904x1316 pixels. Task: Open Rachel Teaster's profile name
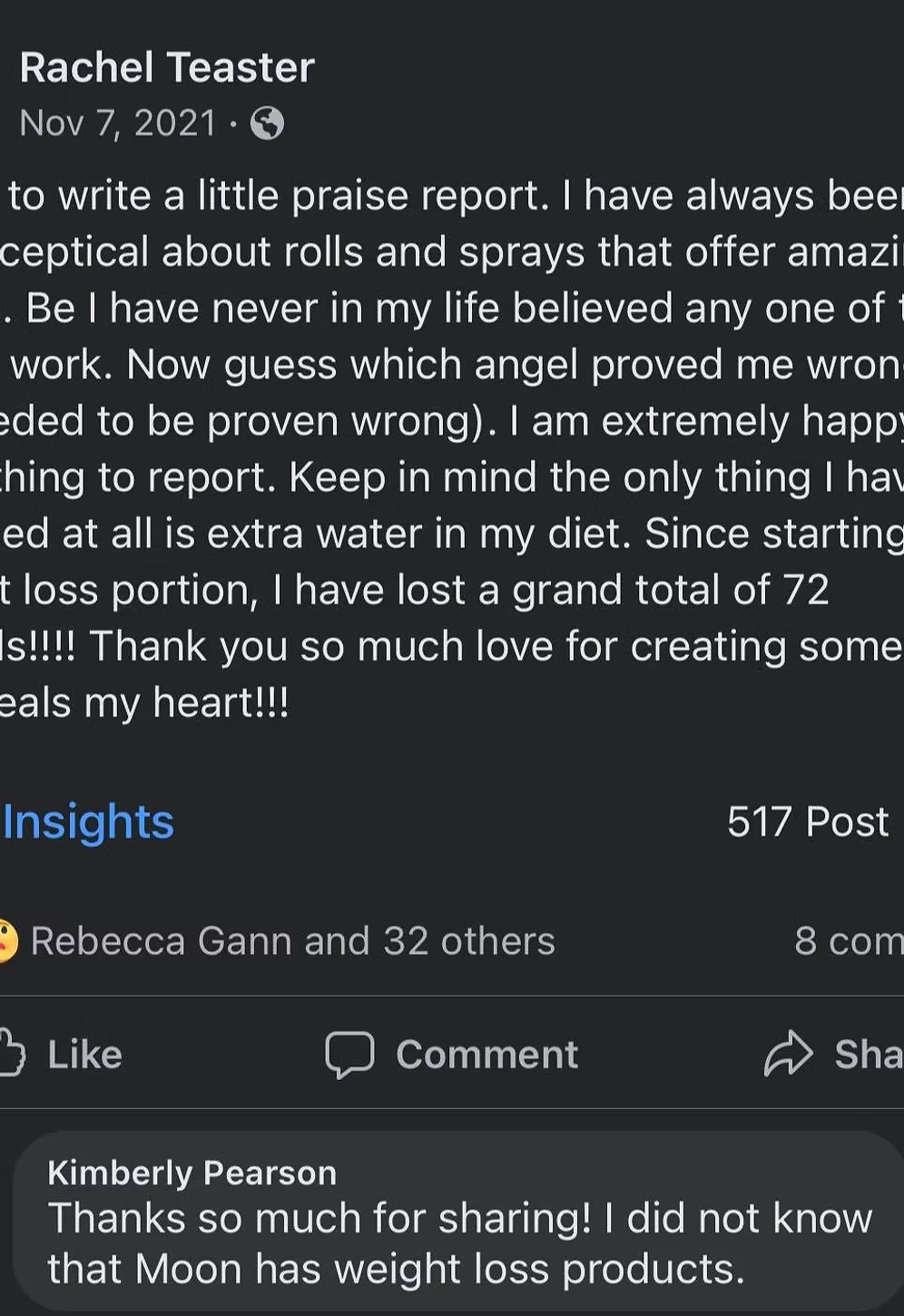[x=167, y=67]
